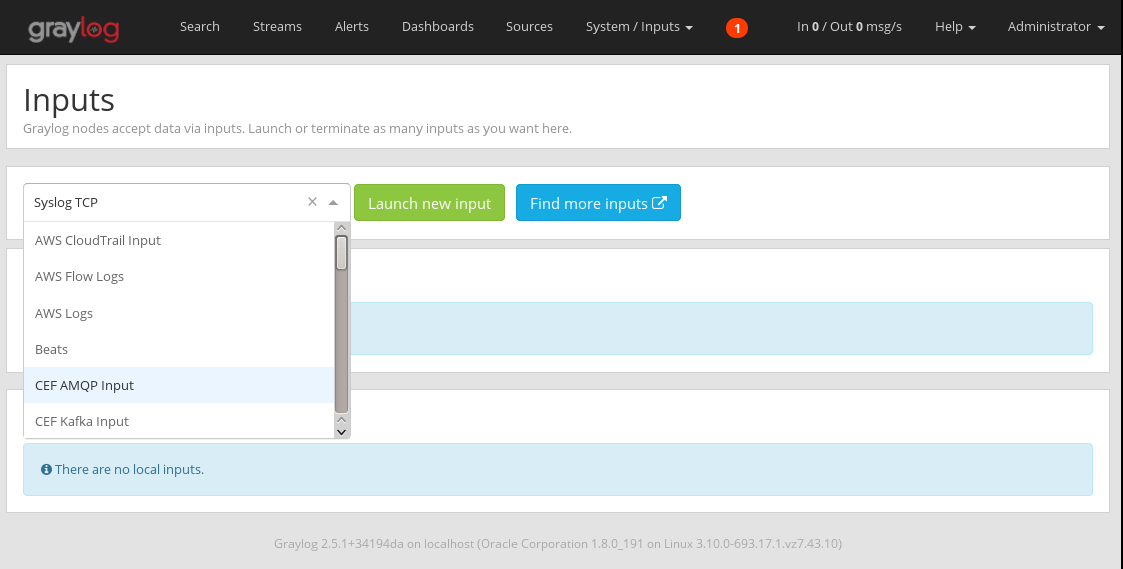
Task: Choose CEF AMQP Input option
Action: click(x=179, y=385)
